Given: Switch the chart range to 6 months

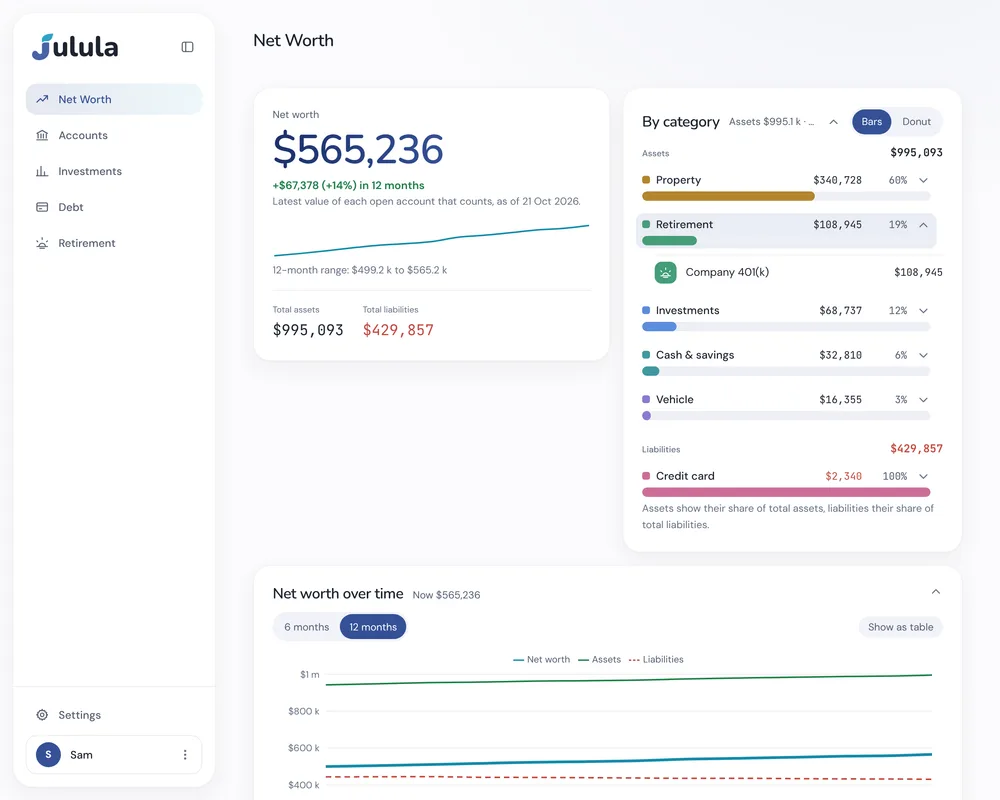Looking at the screenshot, I should (307, 626).
